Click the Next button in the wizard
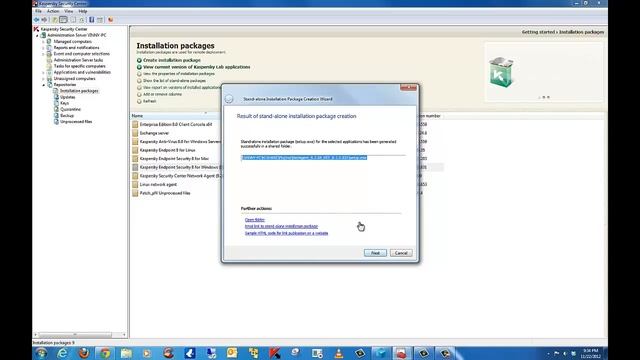The image size is (640, 360). click(375, 253)
